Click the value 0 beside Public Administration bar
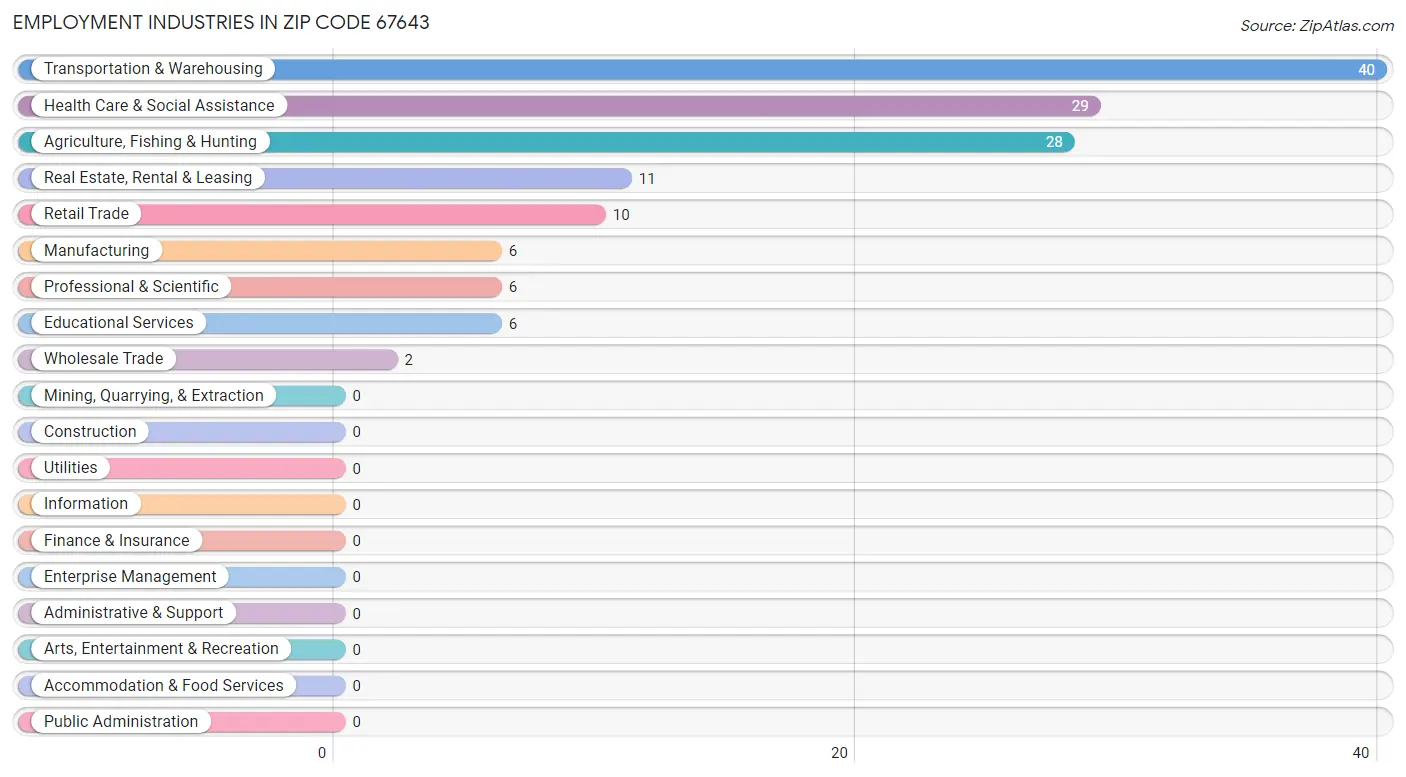The image size is (1406, 777). [x=357, y=722]
